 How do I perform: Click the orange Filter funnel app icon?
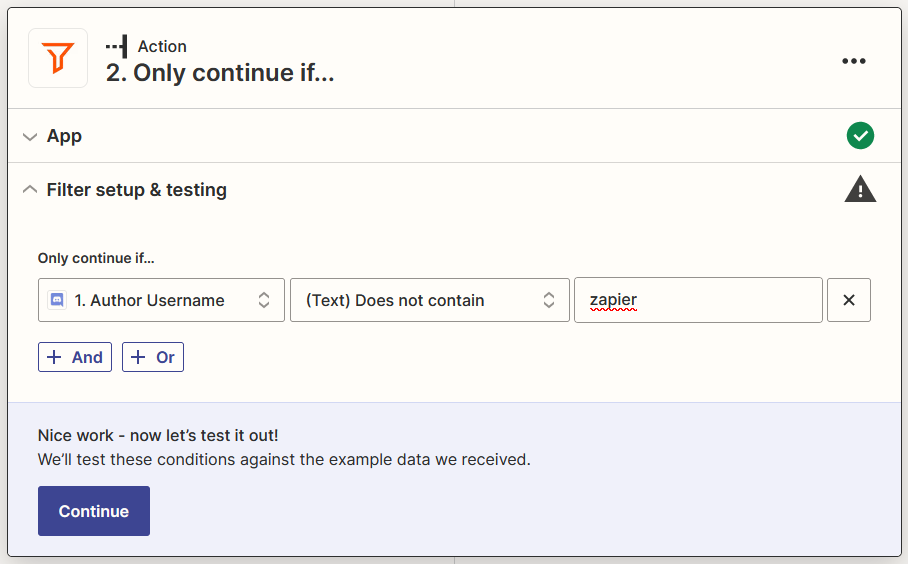coord(58,58)
